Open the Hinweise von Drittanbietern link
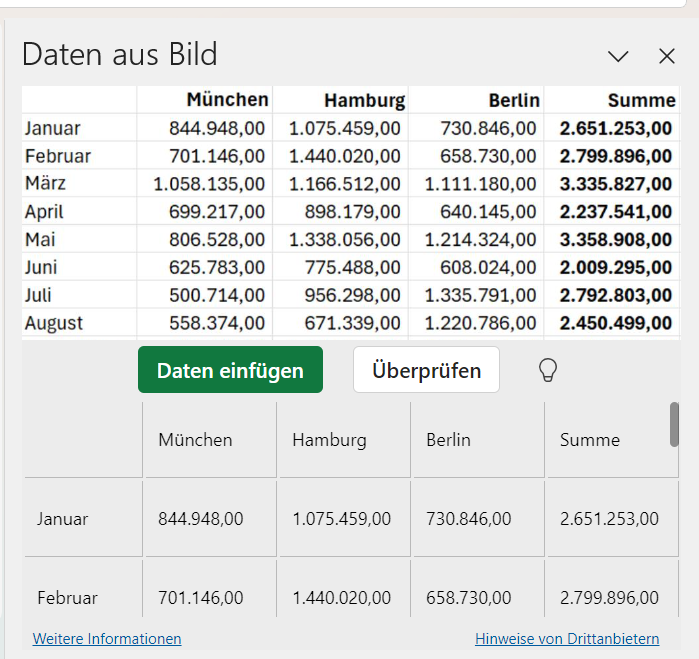The height and width of the screenshot is (659, 699). (567, 638)
